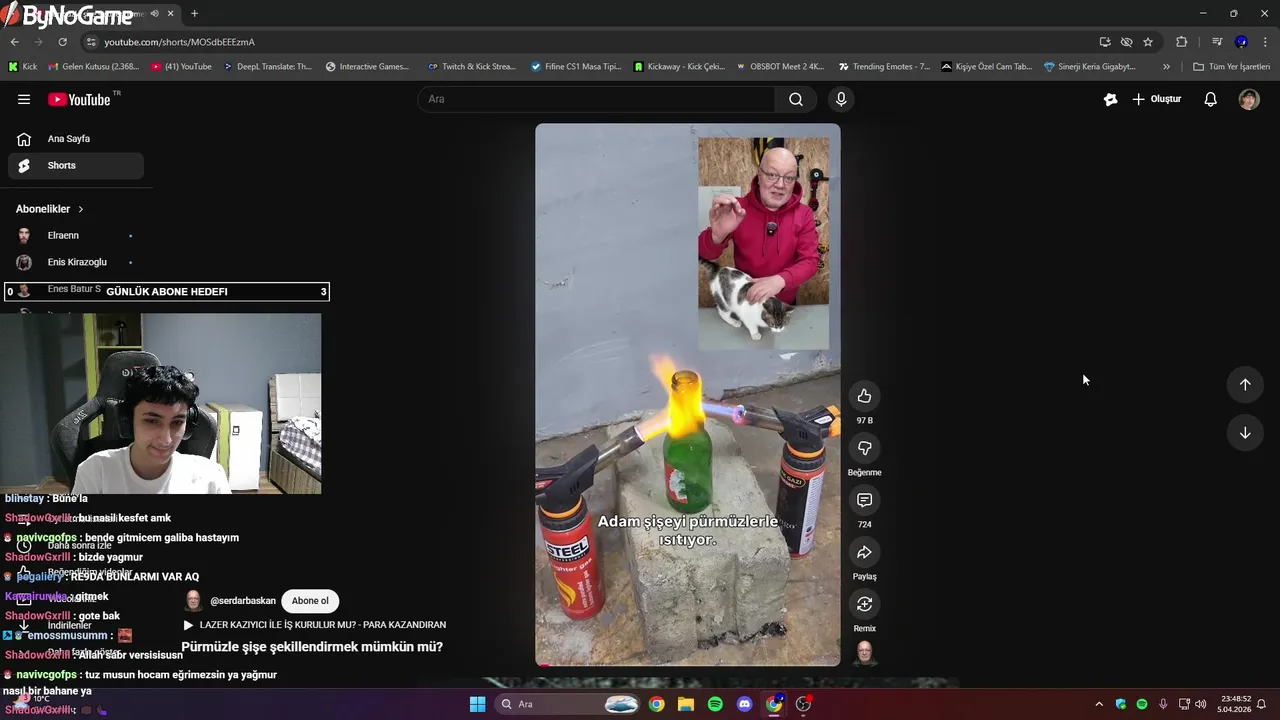Open Elraenn subscription channel
1280x720 pixels.
(x=76, y=236)
